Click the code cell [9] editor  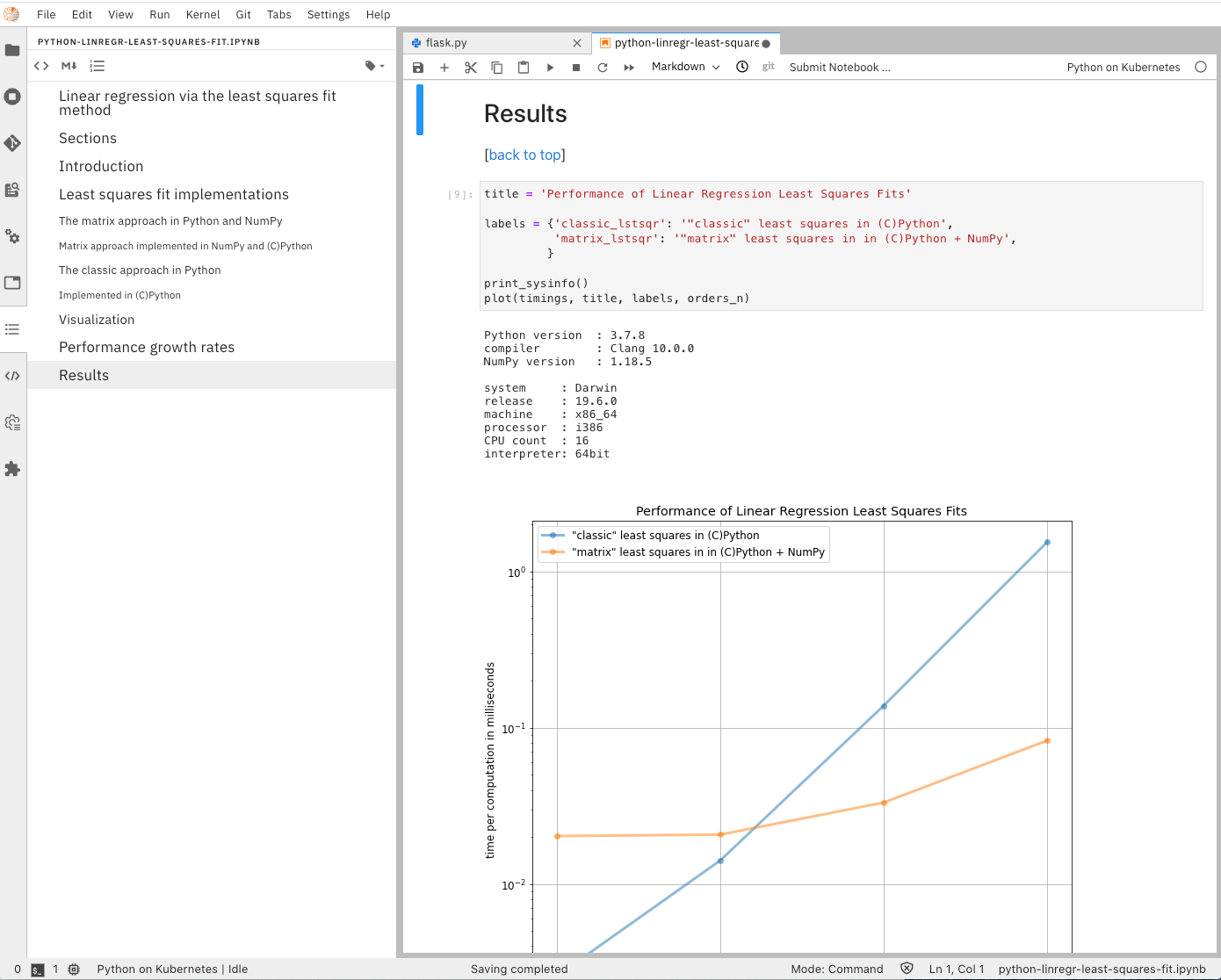click(x=842, y=246)
